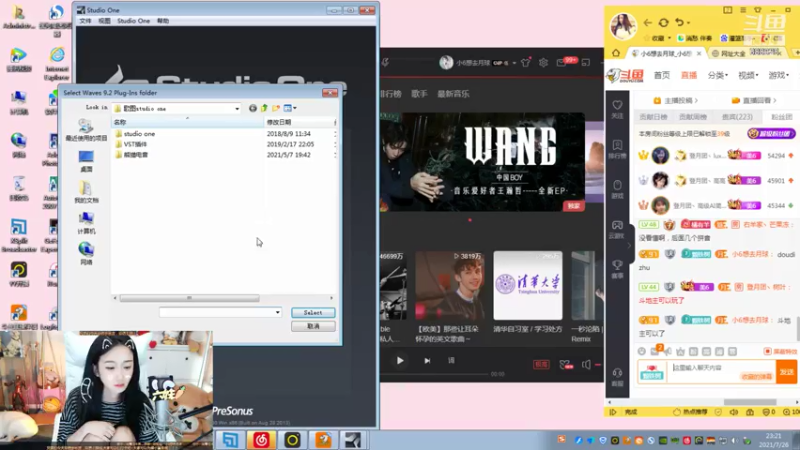Expand 游戏 dropdown on Douyu nav
This screenshot has height=450, width=800.
click(x=779, y=75)
